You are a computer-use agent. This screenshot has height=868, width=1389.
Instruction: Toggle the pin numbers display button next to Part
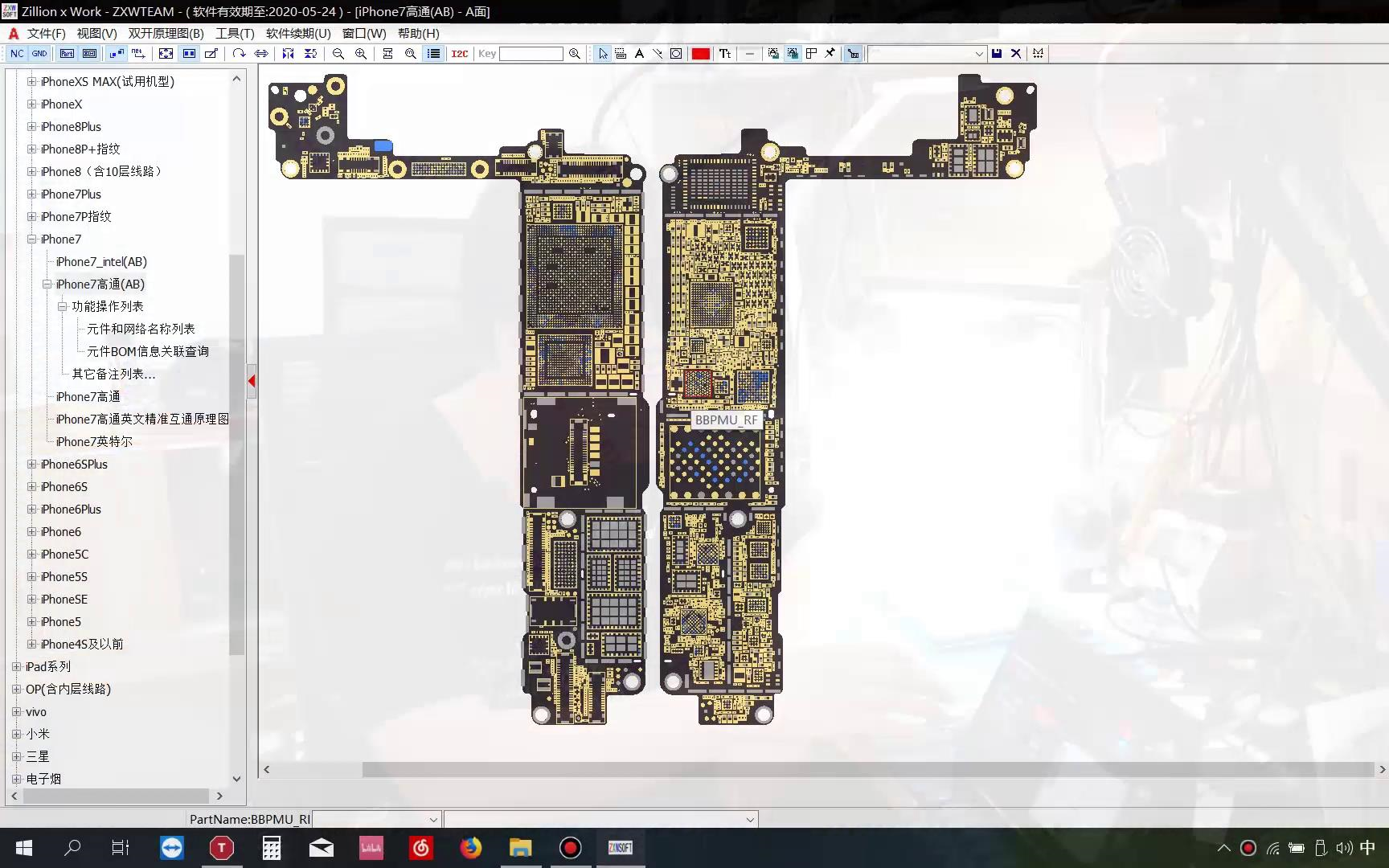tap(89, 54)
